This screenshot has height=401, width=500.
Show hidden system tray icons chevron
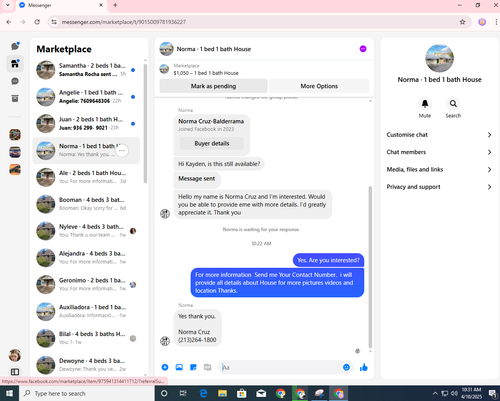pyautogui.click(x=435, y=394)
